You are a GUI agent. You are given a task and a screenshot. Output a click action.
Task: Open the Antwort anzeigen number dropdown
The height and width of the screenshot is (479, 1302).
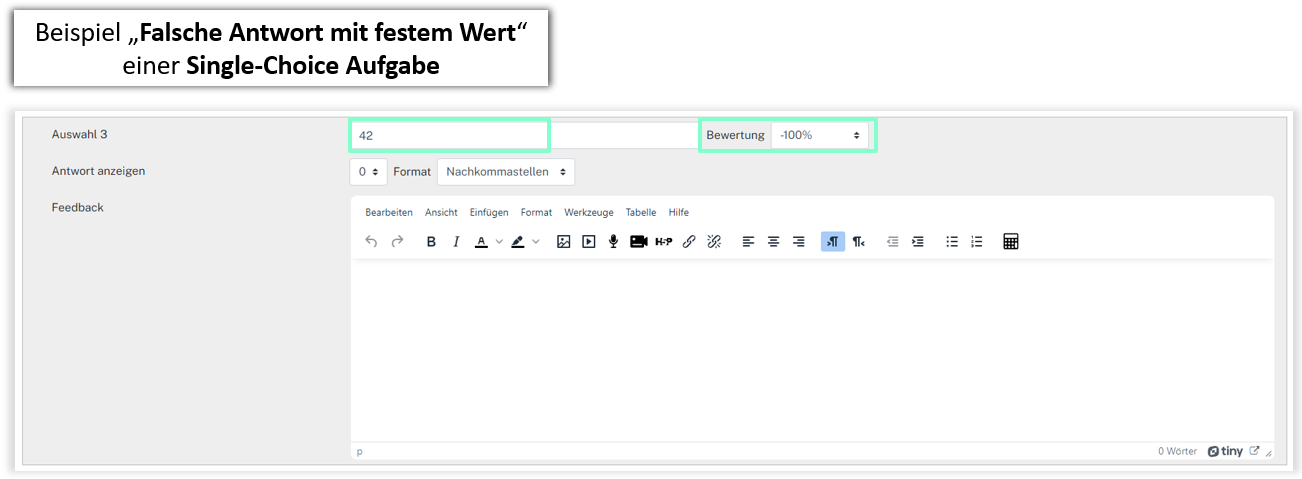tap(367, 172)
